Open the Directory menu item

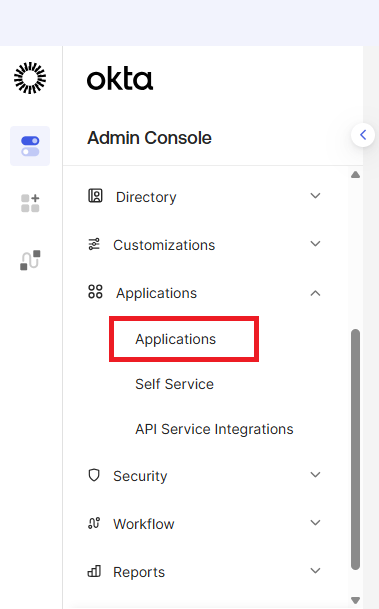[146, 197]
